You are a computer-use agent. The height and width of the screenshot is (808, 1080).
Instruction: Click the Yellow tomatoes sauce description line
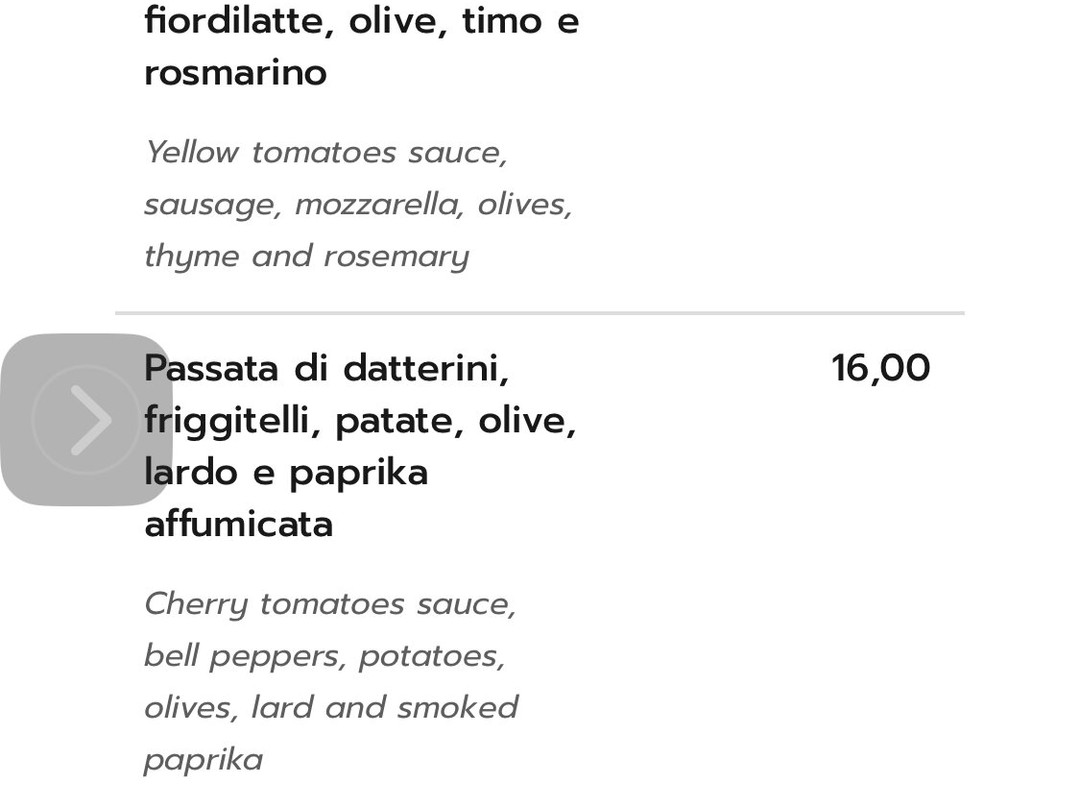tap(326, 152)
